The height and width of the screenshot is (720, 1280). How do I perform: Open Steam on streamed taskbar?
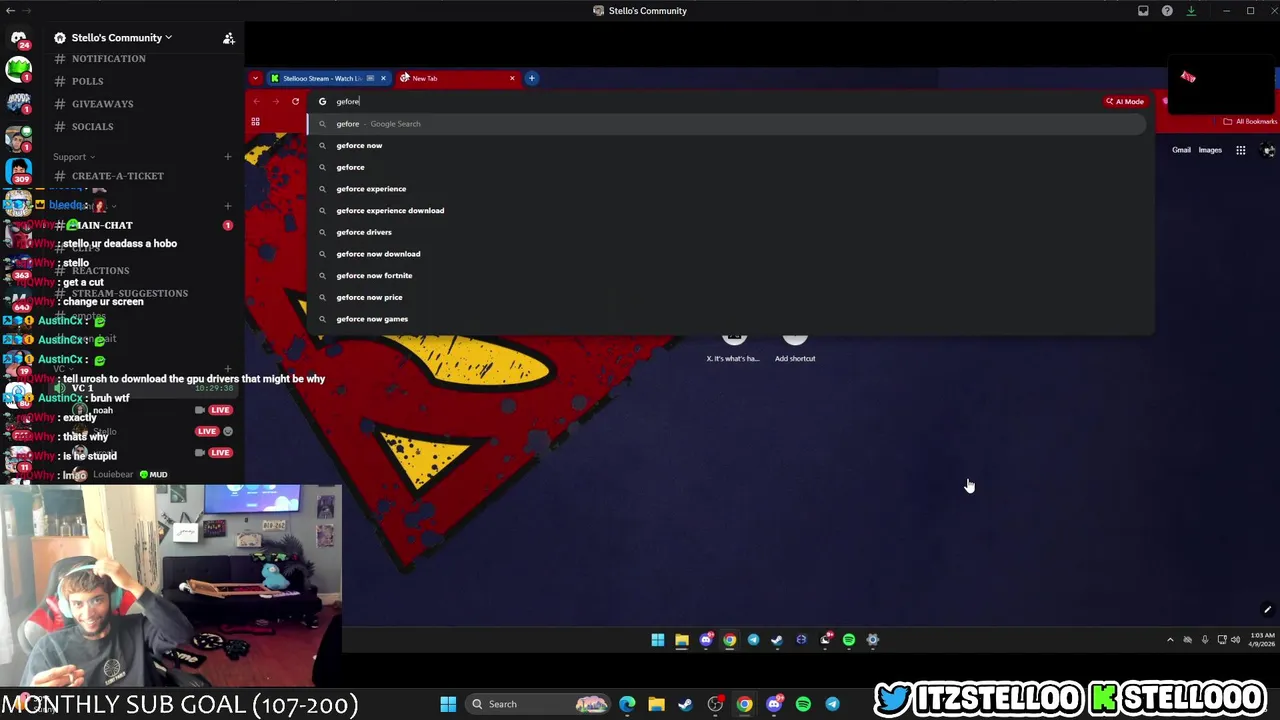777,640
